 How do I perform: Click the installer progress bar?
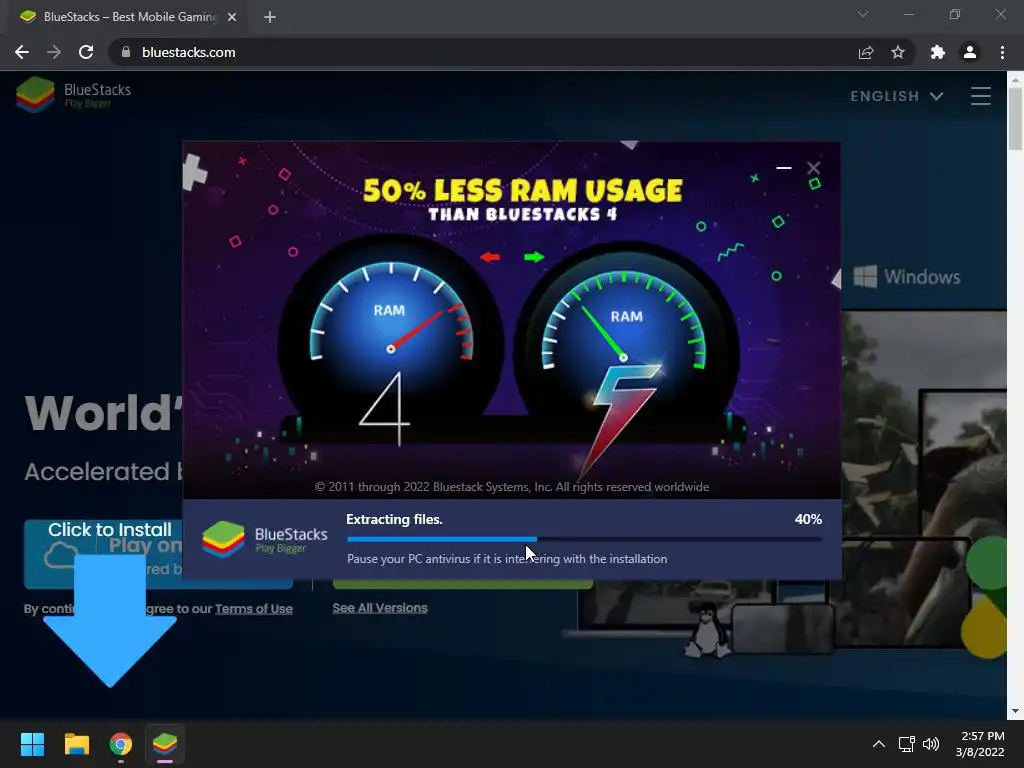tap(584, 539)
